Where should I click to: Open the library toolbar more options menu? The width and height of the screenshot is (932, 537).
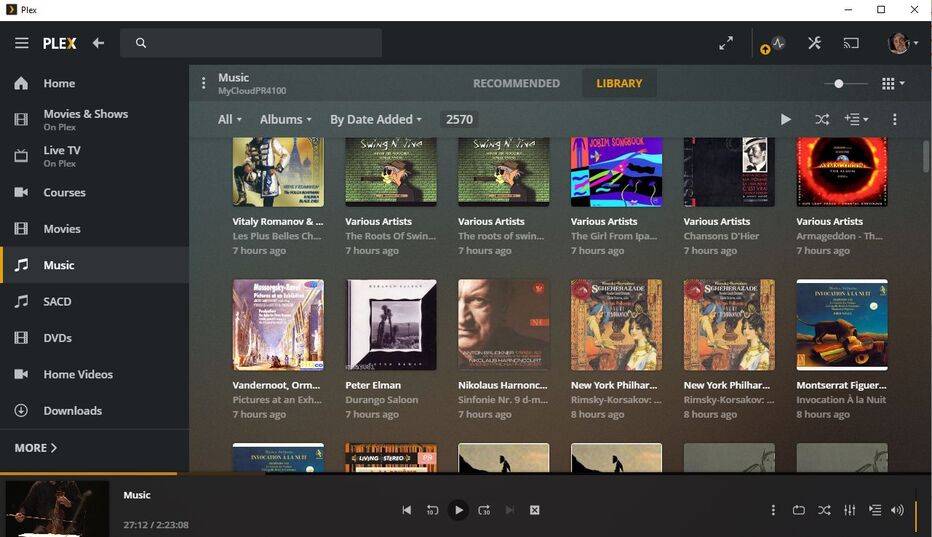895,120
